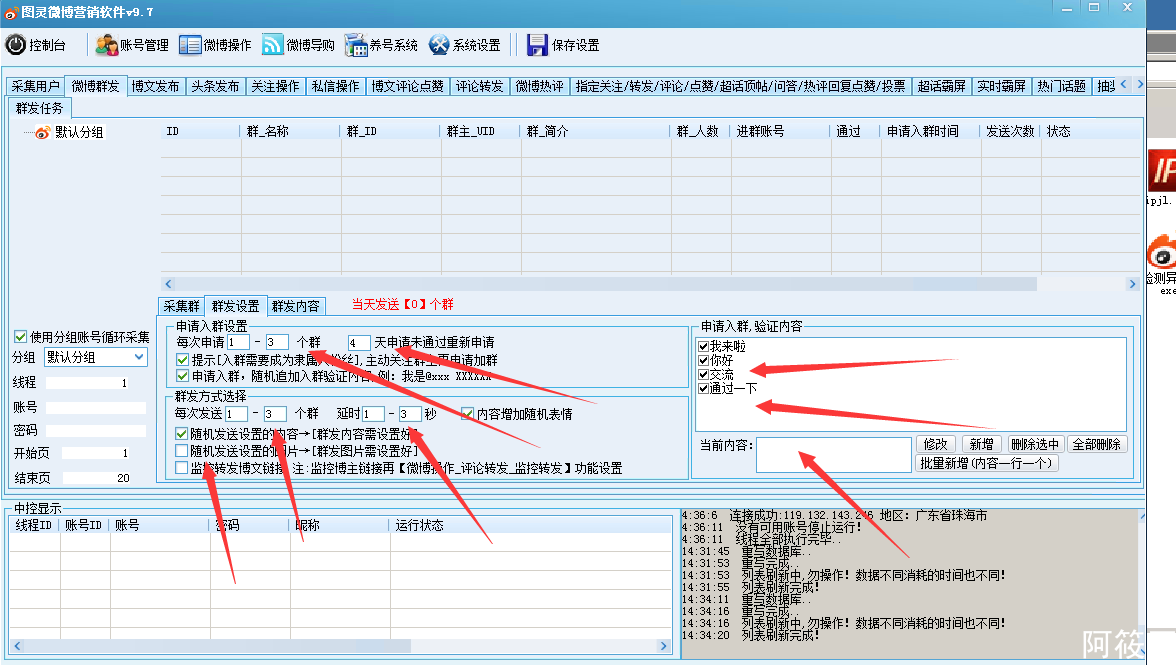Click the 当前内容 text input box
Screen dimensions: 1176x665
tap(819, 454)
